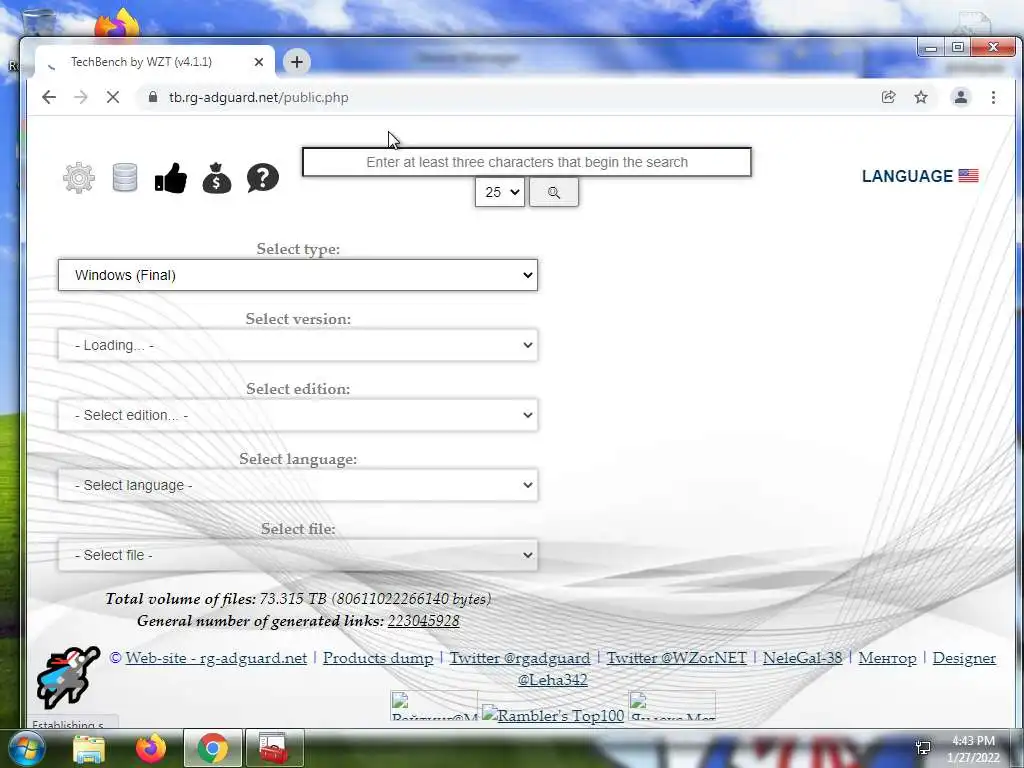The image size is (1024, 768).
Task: Expand the Select edition dropdown
Action: [x=298, y=415]
